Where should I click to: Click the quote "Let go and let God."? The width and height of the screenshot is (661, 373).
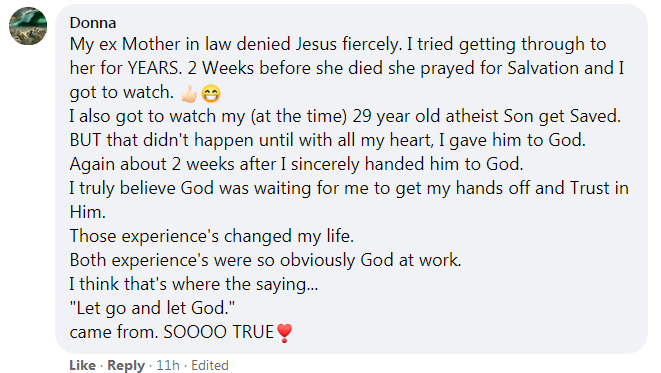point(152,308)
